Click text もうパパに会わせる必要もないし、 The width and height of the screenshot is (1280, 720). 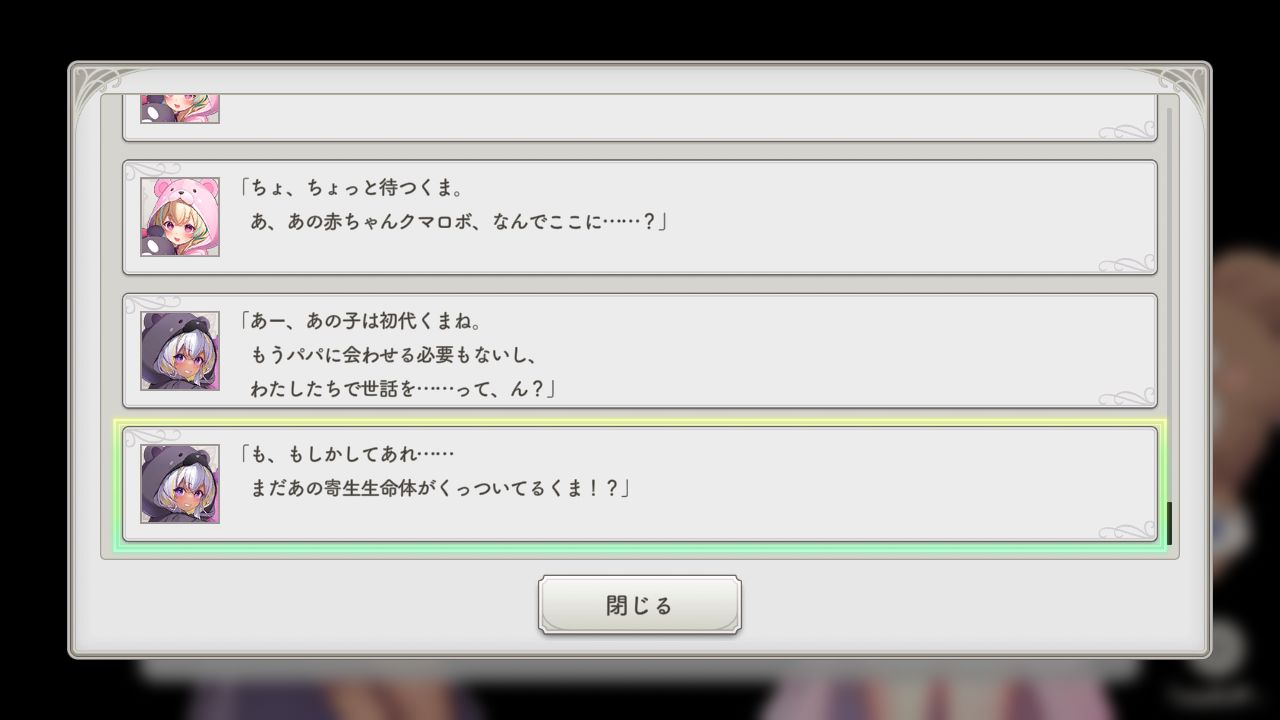[395, 355]
